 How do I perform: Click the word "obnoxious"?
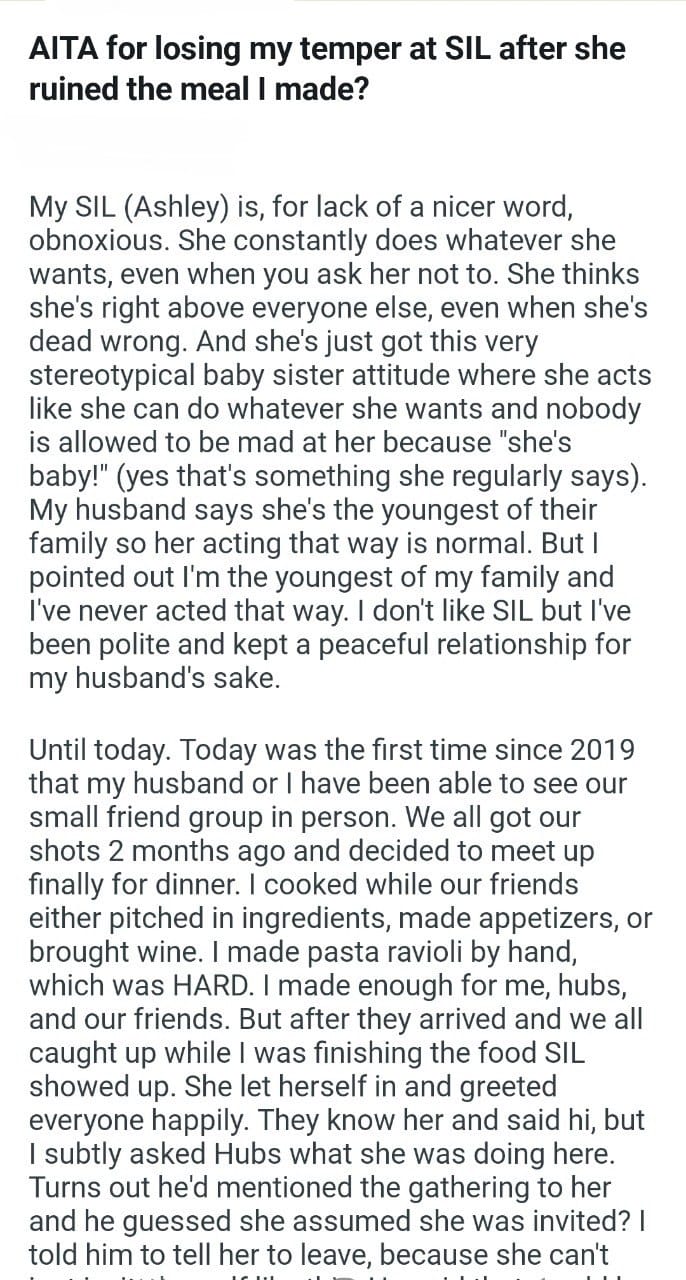point(99,241)
